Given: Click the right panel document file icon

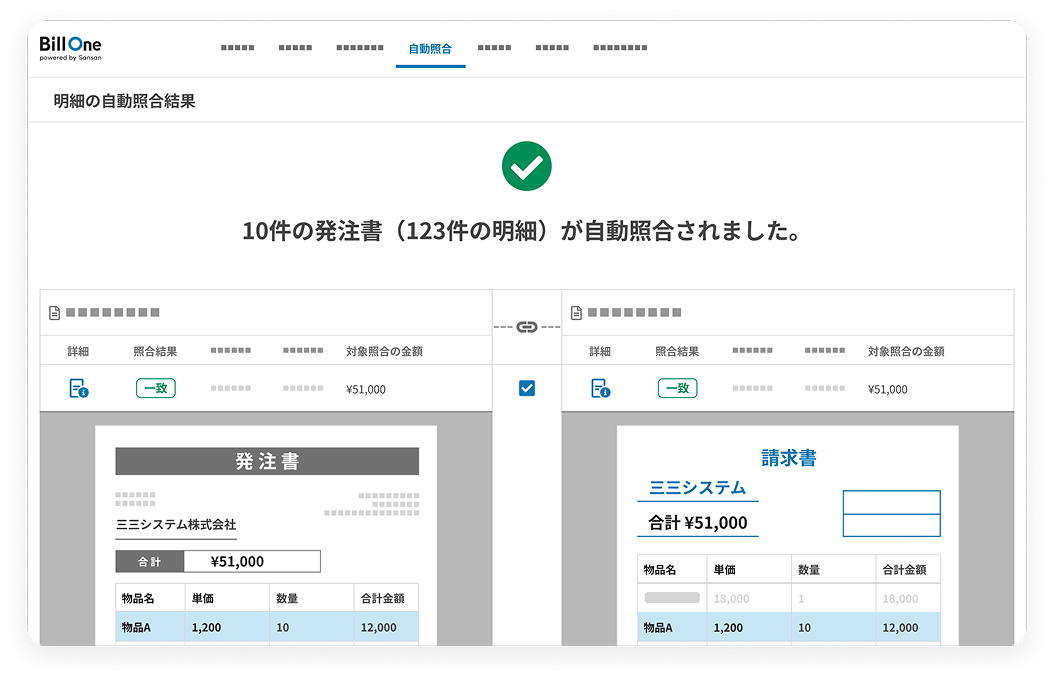Looking at the screenshot, I should (x=577, y=313).
